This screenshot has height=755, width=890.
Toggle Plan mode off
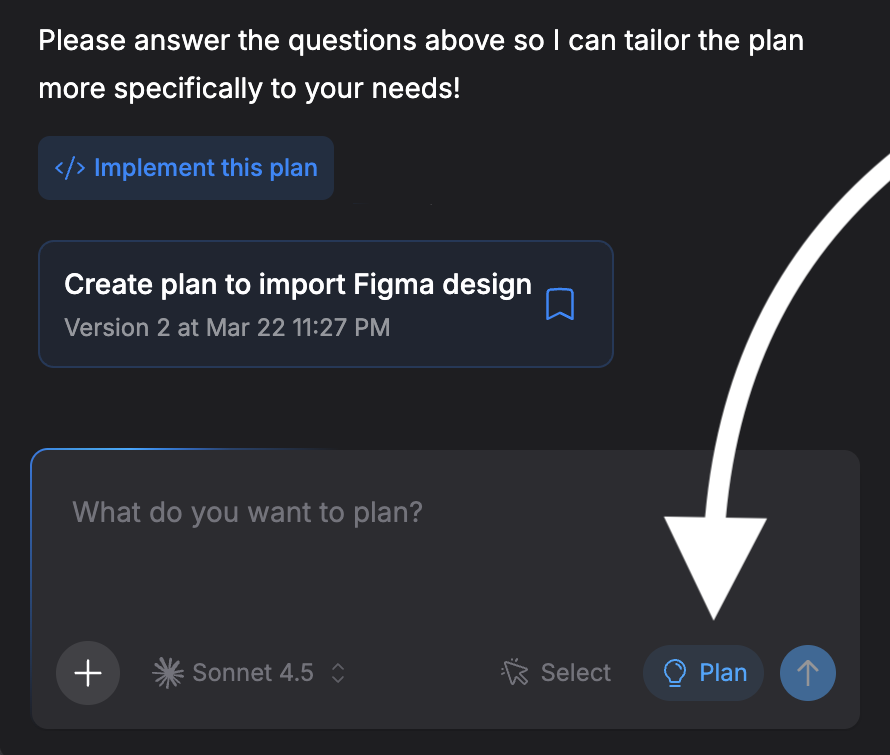click(704, 673)
